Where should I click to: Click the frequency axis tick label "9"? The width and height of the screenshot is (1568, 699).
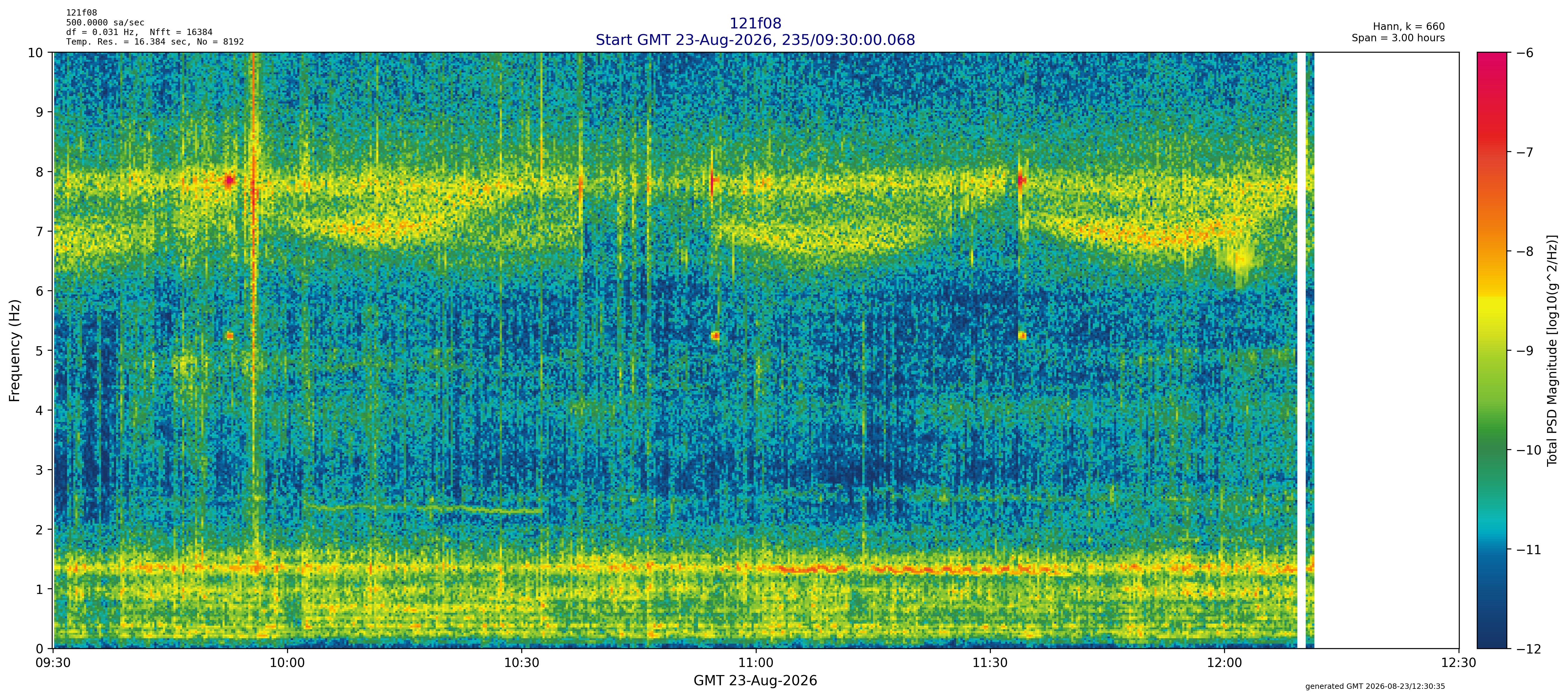(x=39, y=112)
